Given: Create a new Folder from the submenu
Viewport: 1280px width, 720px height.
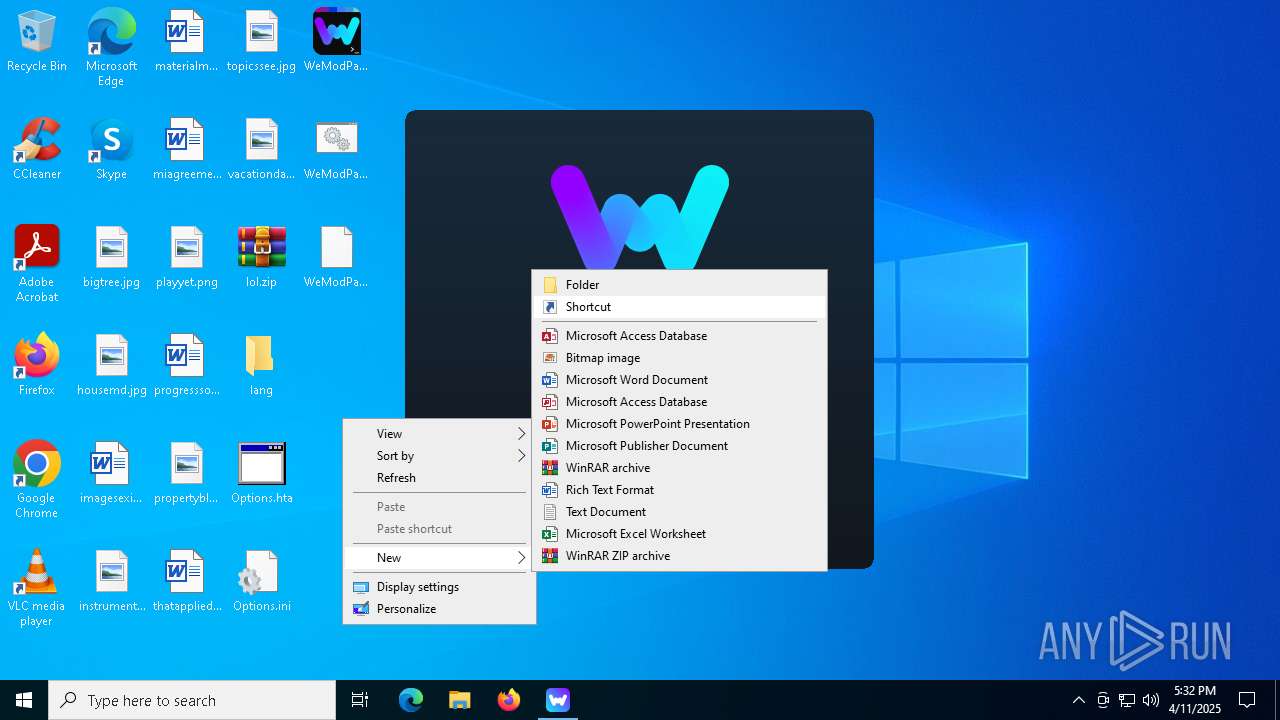Looking at the screenshot, I should tap(679, 285).
